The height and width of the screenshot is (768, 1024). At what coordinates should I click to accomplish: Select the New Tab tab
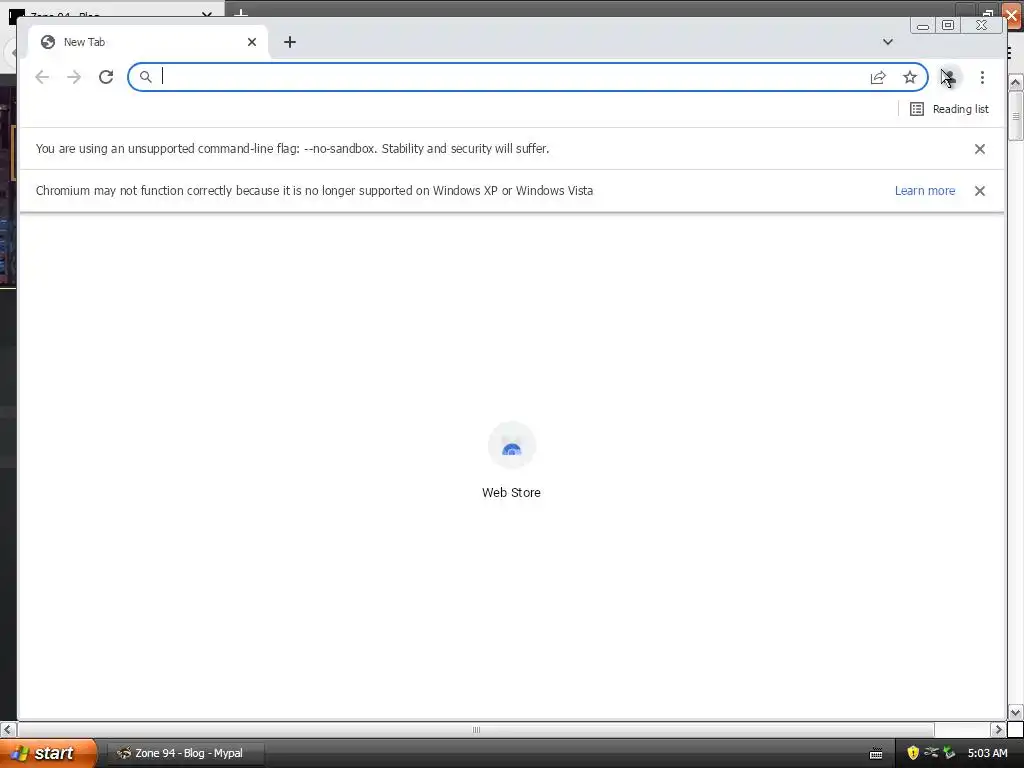pyautogui.click(x=148, y=42)
